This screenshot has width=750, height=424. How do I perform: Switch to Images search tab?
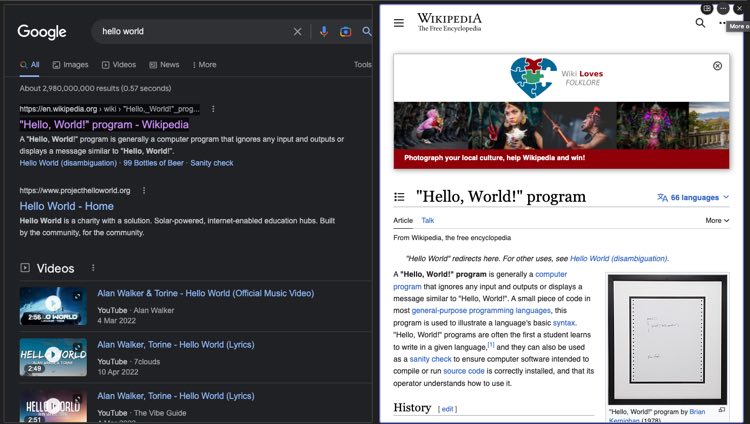(x=70, y=65)
